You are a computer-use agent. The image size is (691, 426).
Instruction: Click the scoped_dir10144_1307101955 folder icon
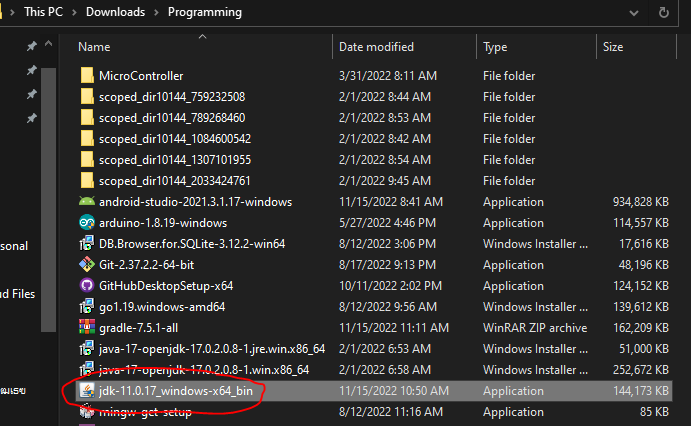[x=87, y=159]
